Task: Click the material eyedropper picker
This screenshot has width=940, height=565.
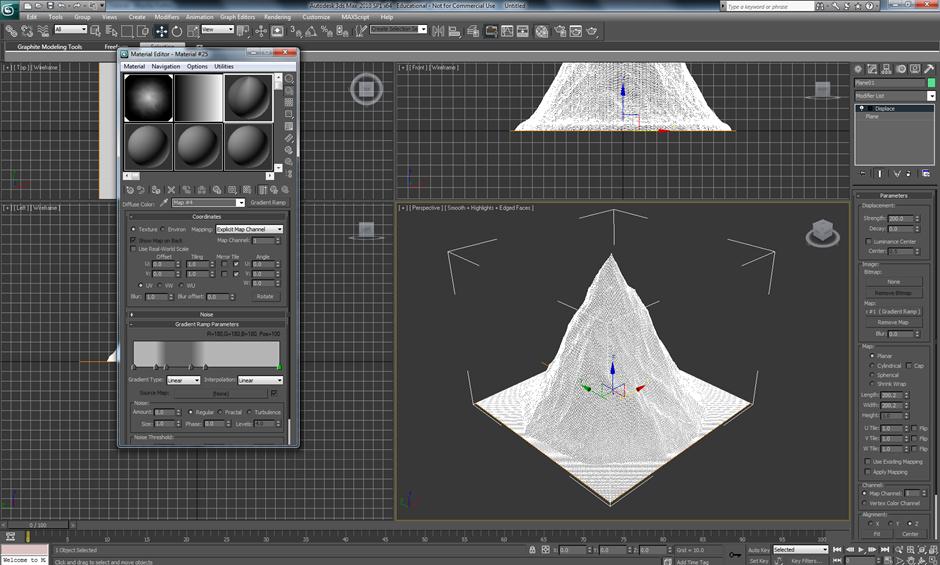Action: pos(163,203)
